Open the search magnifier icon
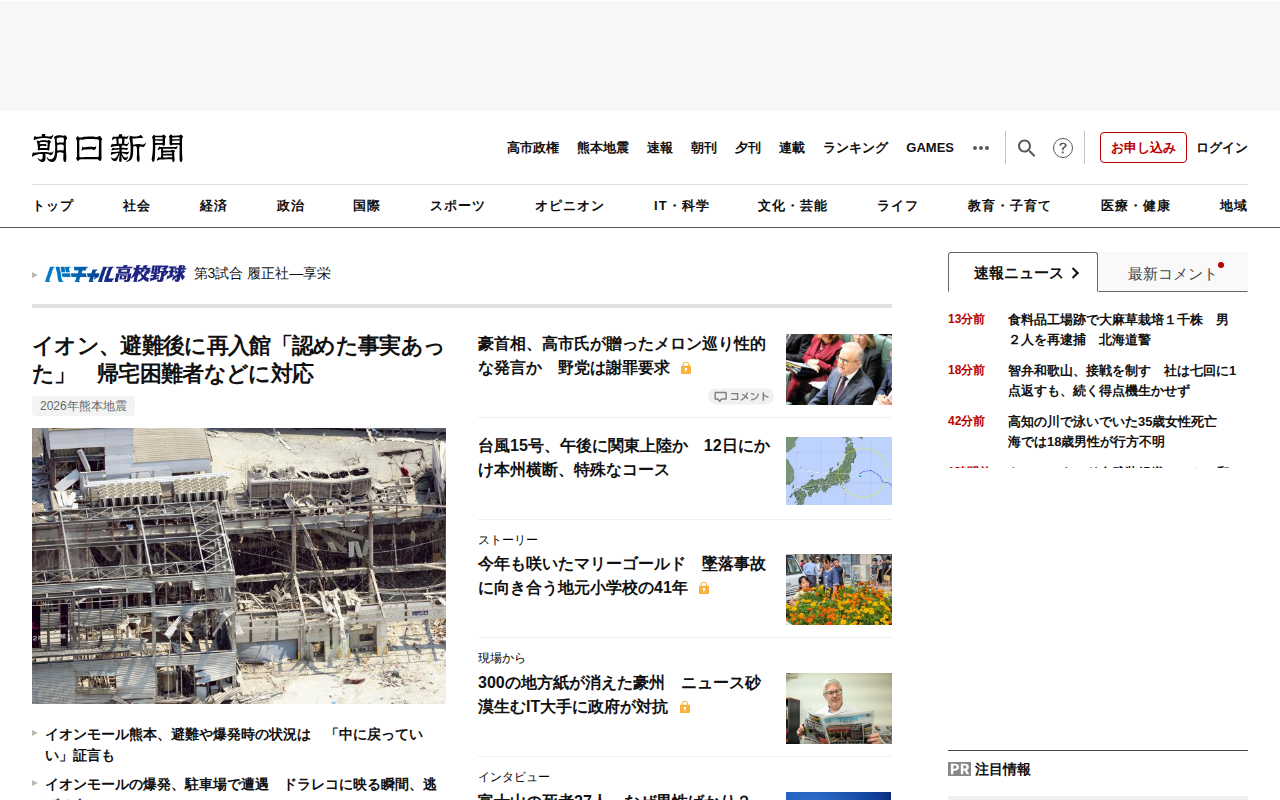This screenshot has height=800, width=1280. (1026, 148)
